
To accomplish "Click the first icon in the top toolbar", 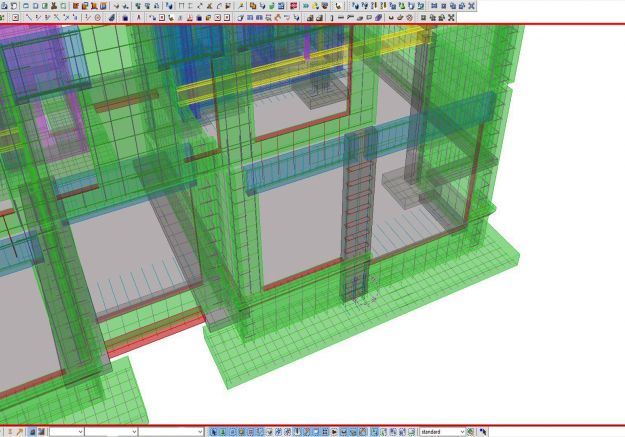I will tap(5, 5).
